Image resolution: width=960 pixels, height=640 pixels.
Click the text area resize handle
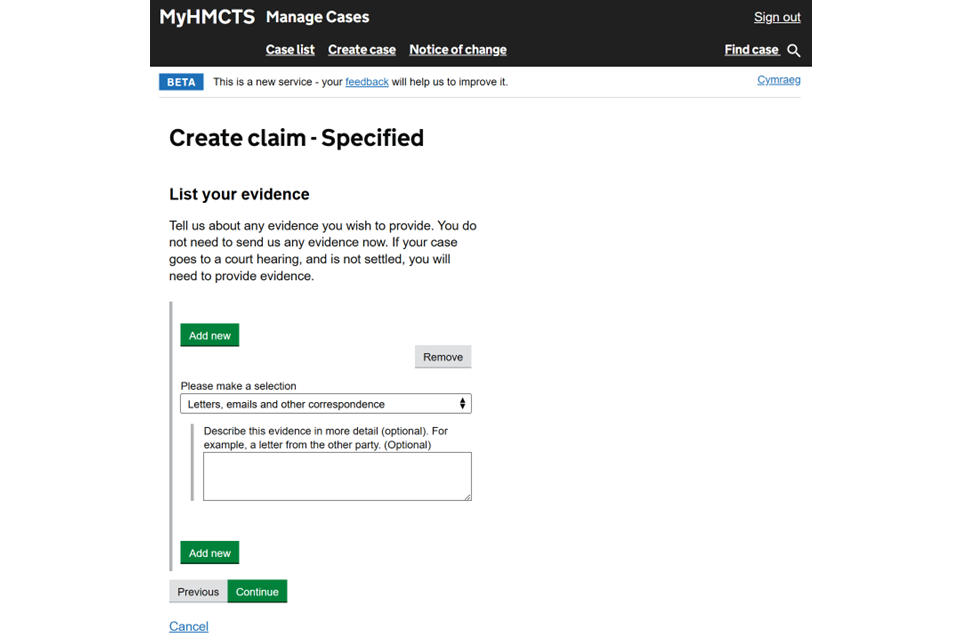tap(467, 496)
